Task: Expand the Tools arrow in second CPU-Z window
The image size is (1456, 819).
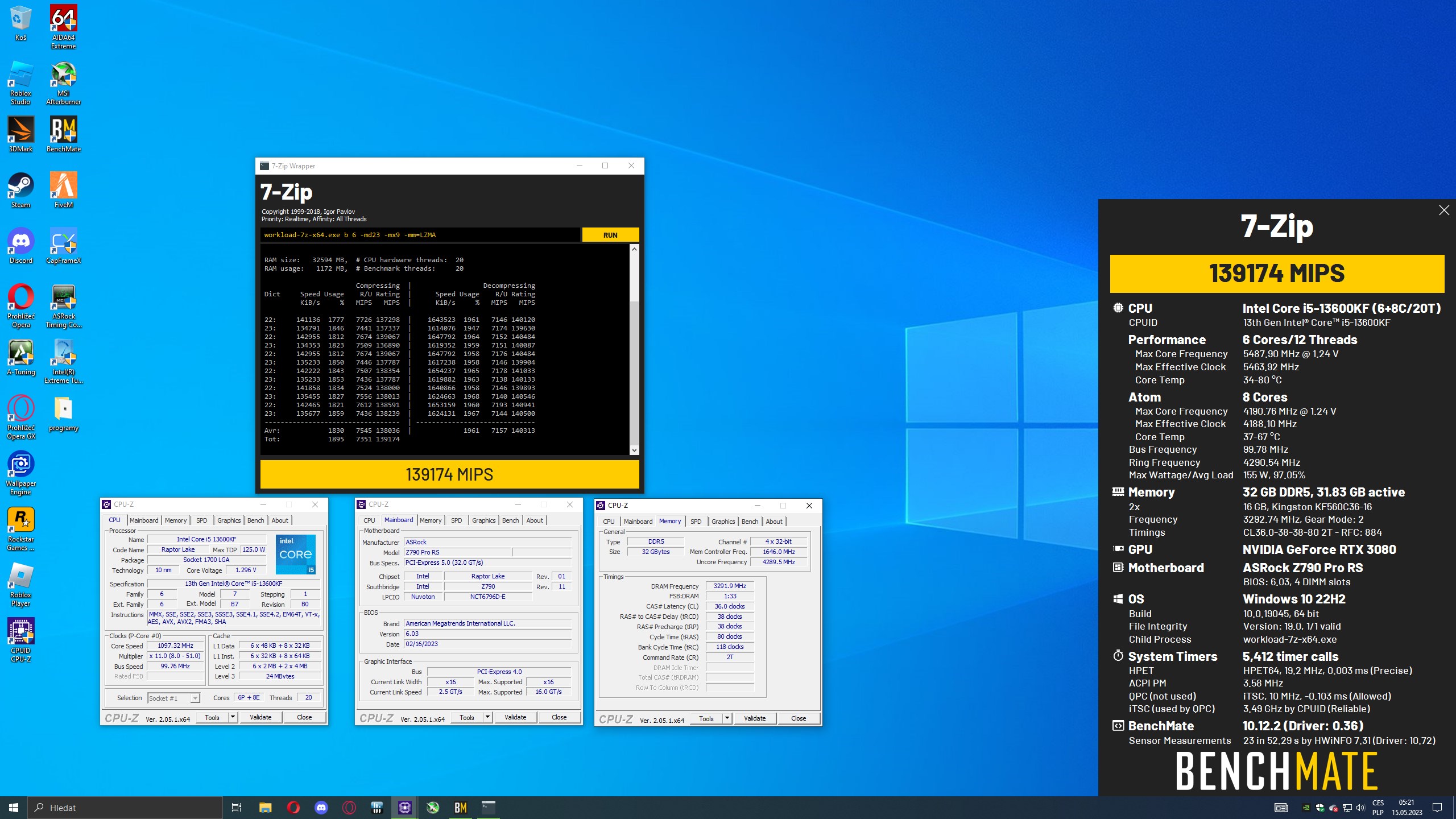Action: [487, 718]
